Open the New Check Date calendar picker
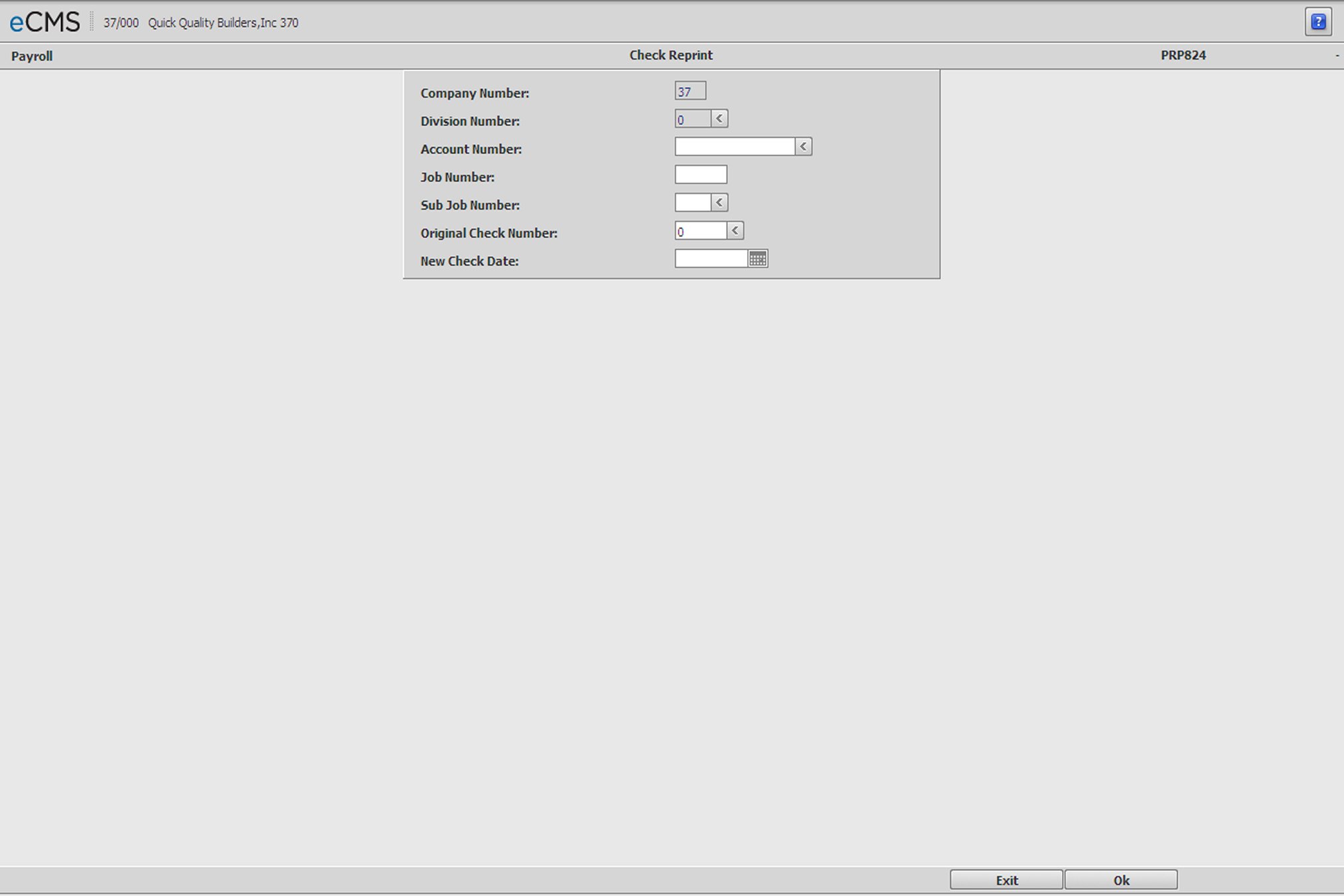Image resolution: width=1344 pixels, height=896 pixels. point(757,259)
